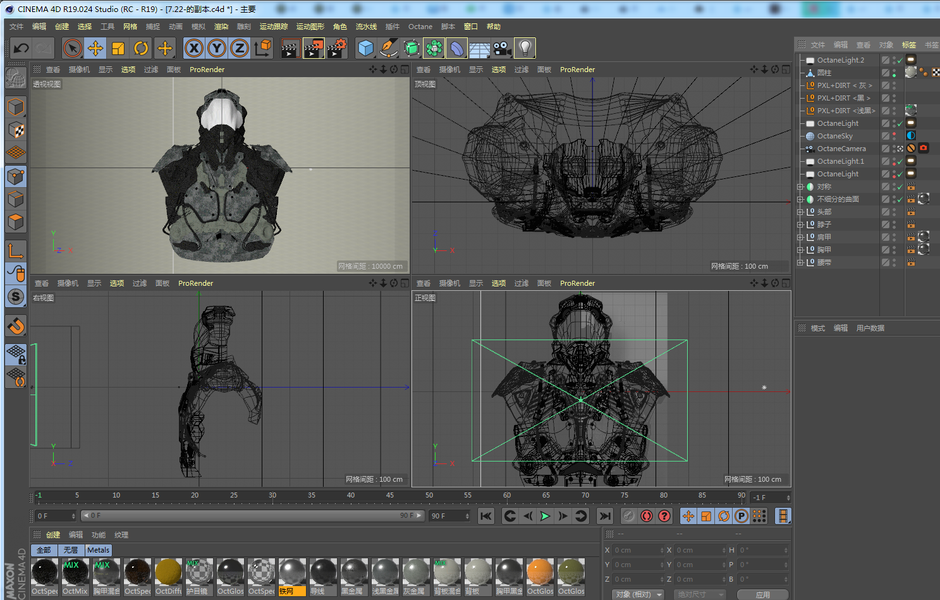Click the 应用 apply button

pos(763,594)
